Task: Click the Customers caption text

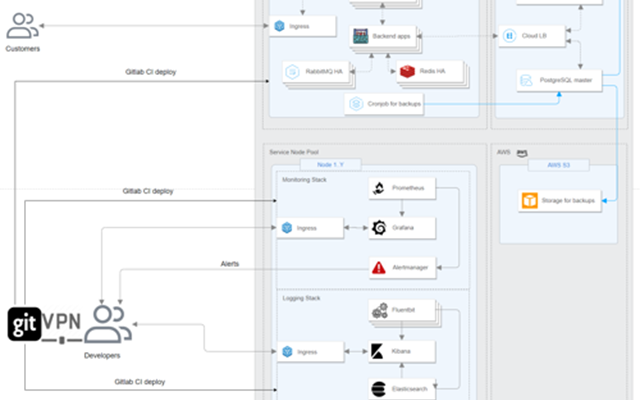Action: point(23,49)
